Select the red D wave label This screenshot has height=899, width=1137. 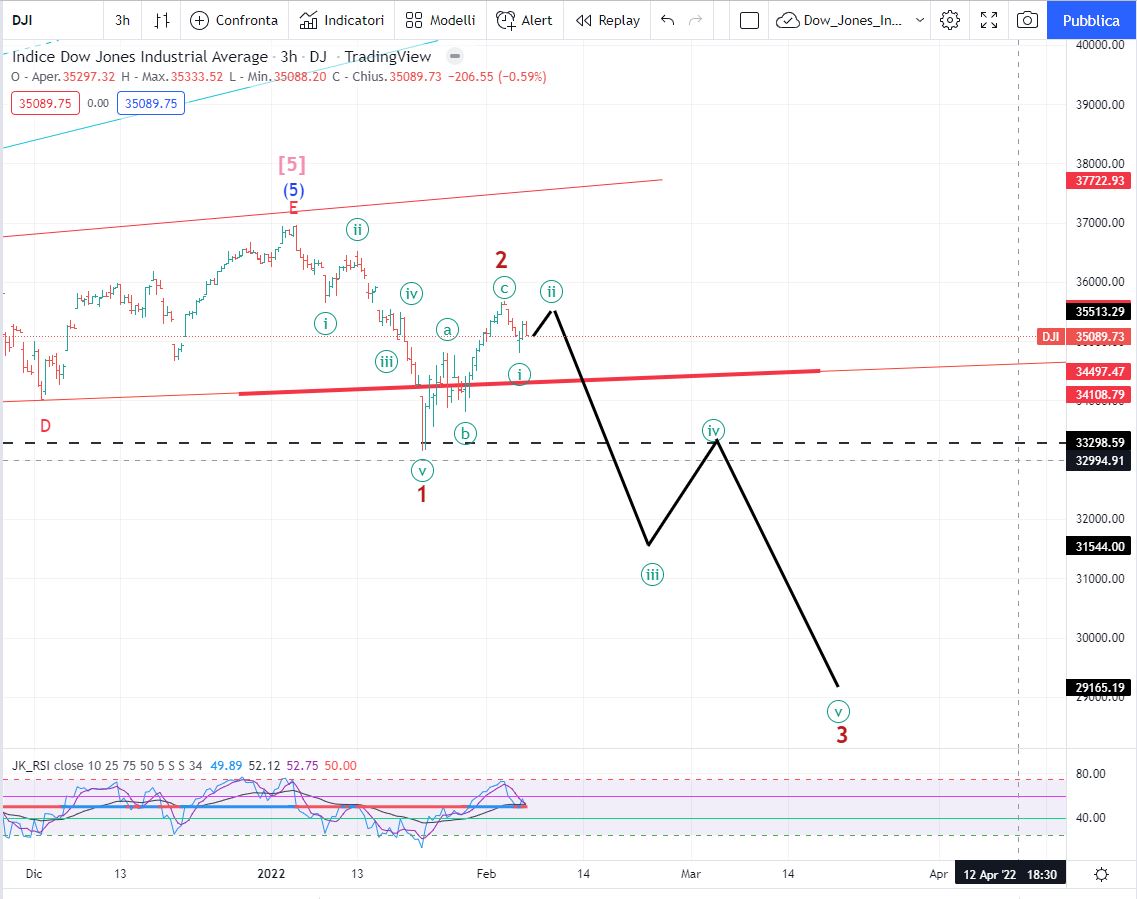(x=45, y=426)
